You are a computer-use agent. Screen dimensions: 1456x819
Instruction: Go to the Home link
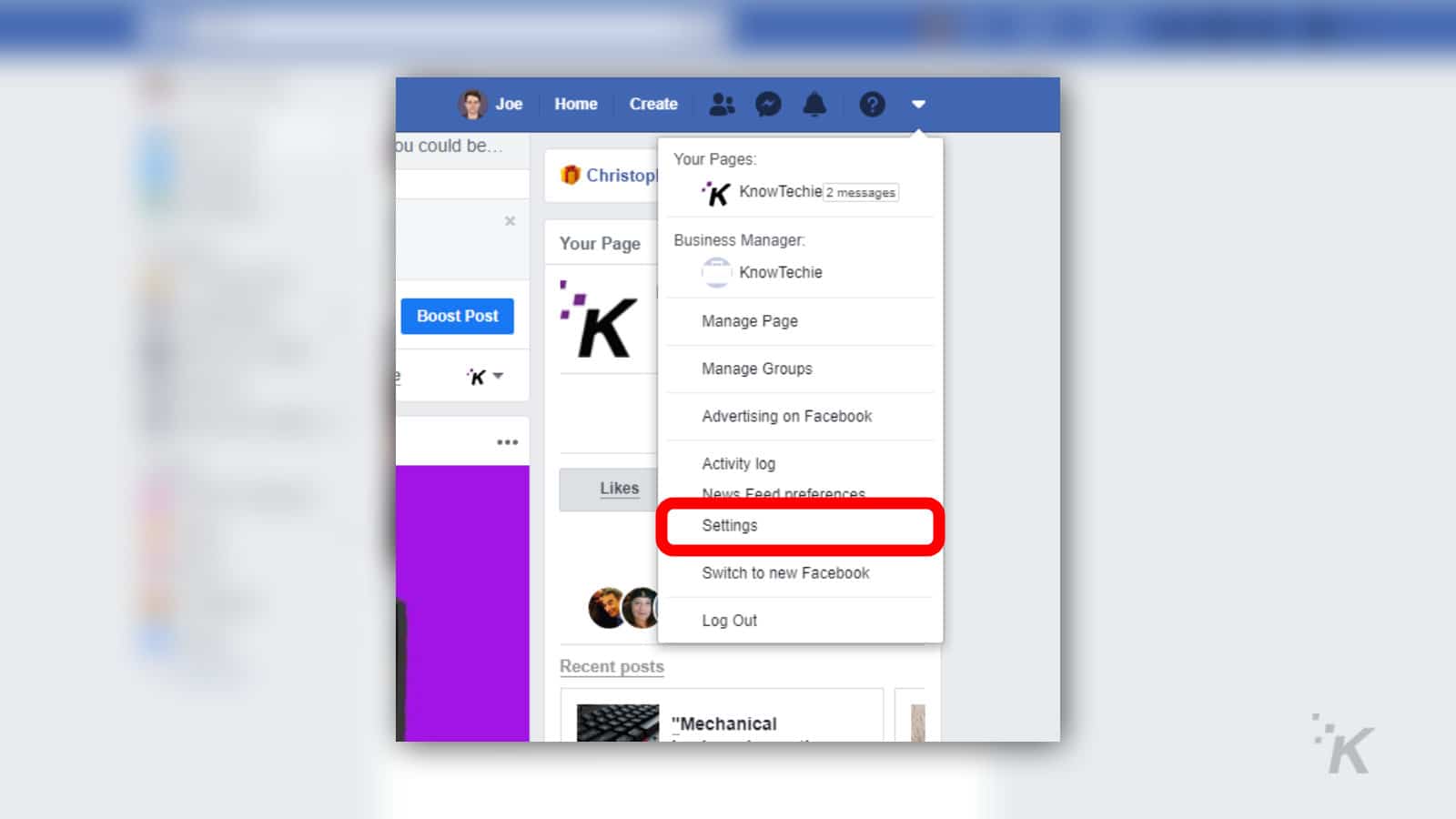[x=576, y=104]
